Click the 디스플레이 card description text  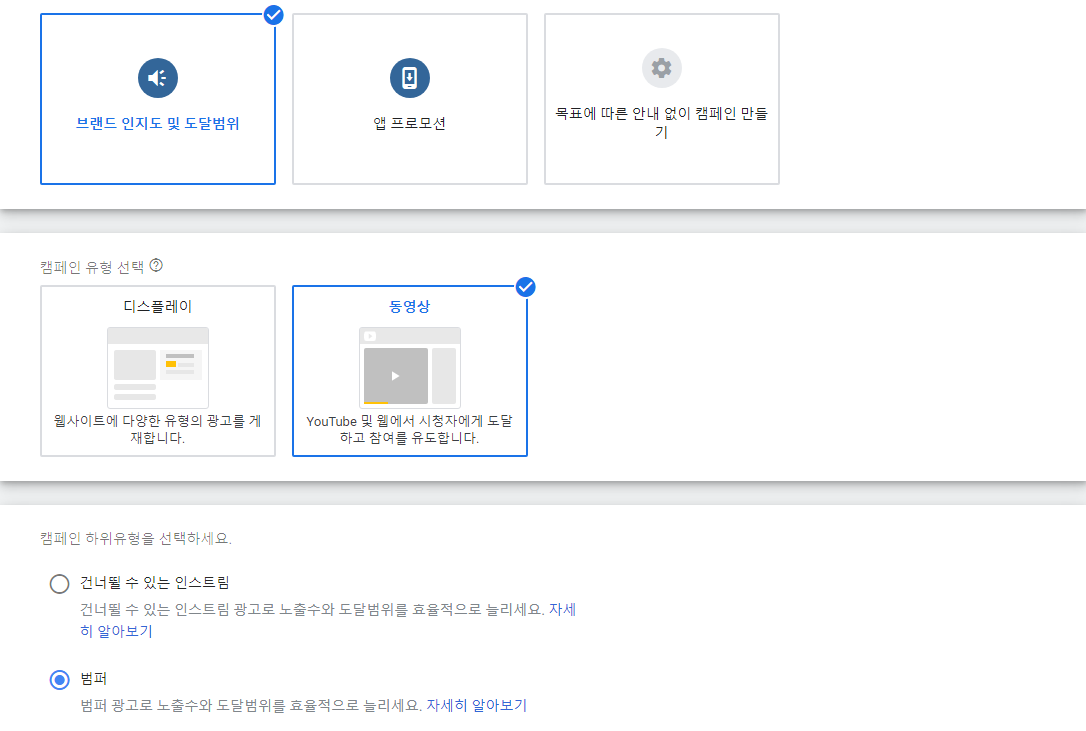coord(157,430)
